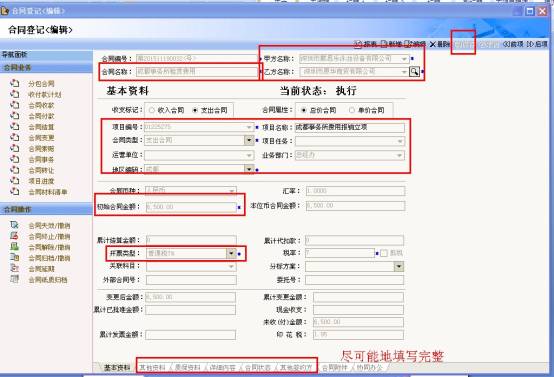
Task: Expand the 项目任务 dropdown
Action: pyautogui.click(x=400, y=141)
